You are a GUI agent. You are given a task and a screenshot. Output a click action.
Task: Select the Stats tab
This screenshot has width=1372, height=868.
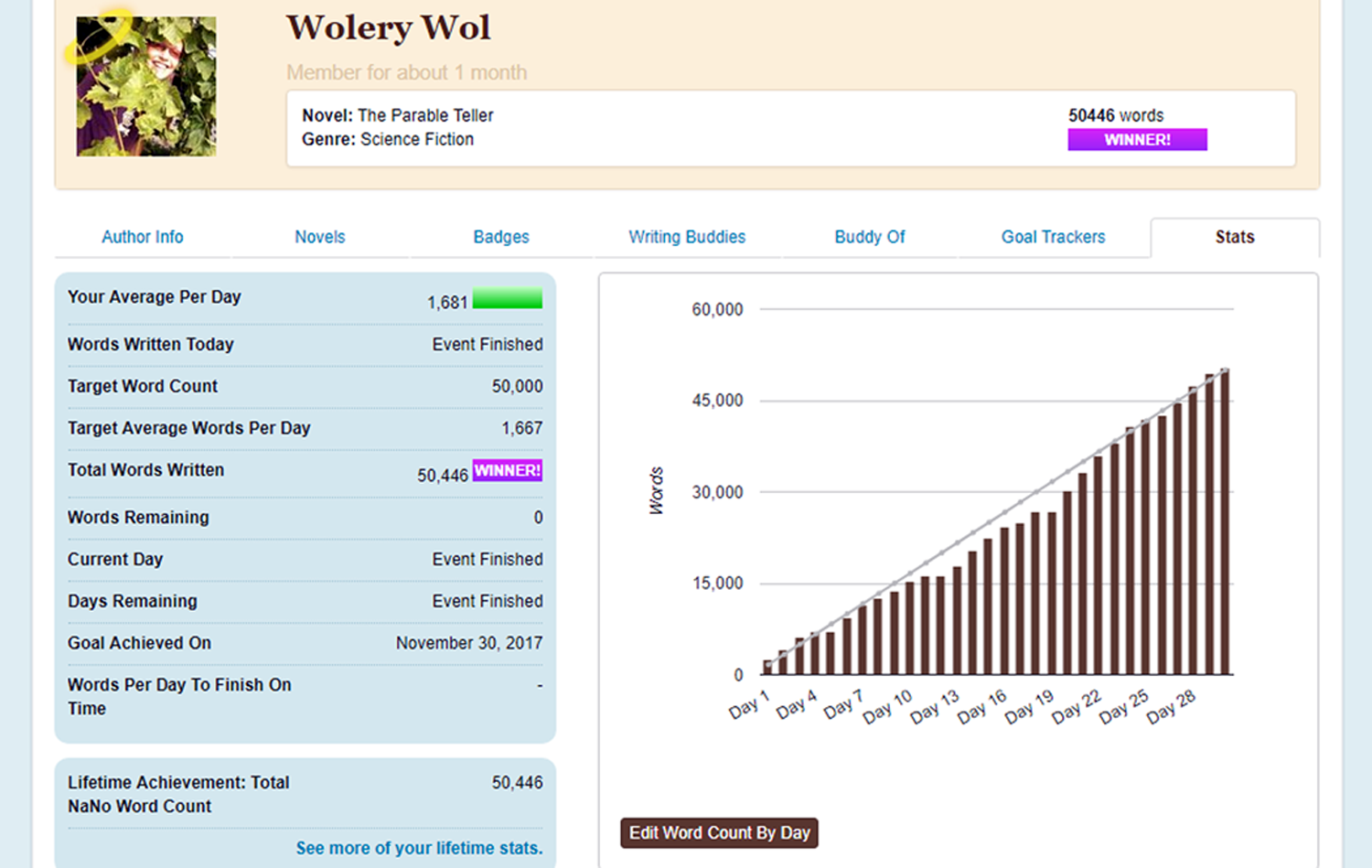click(1234, 237)
